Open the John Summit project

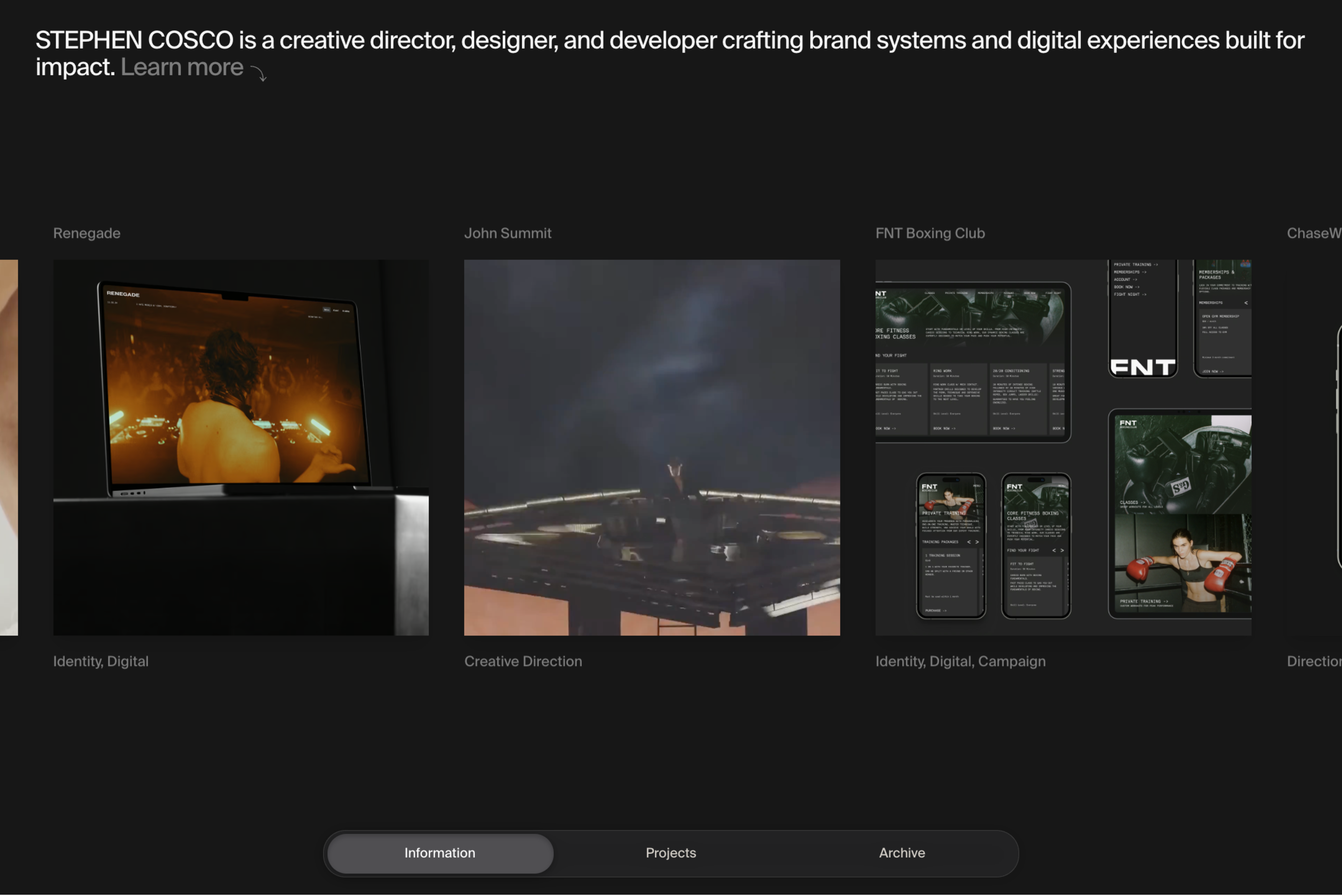pyautogui.click(x=508, y=233)
